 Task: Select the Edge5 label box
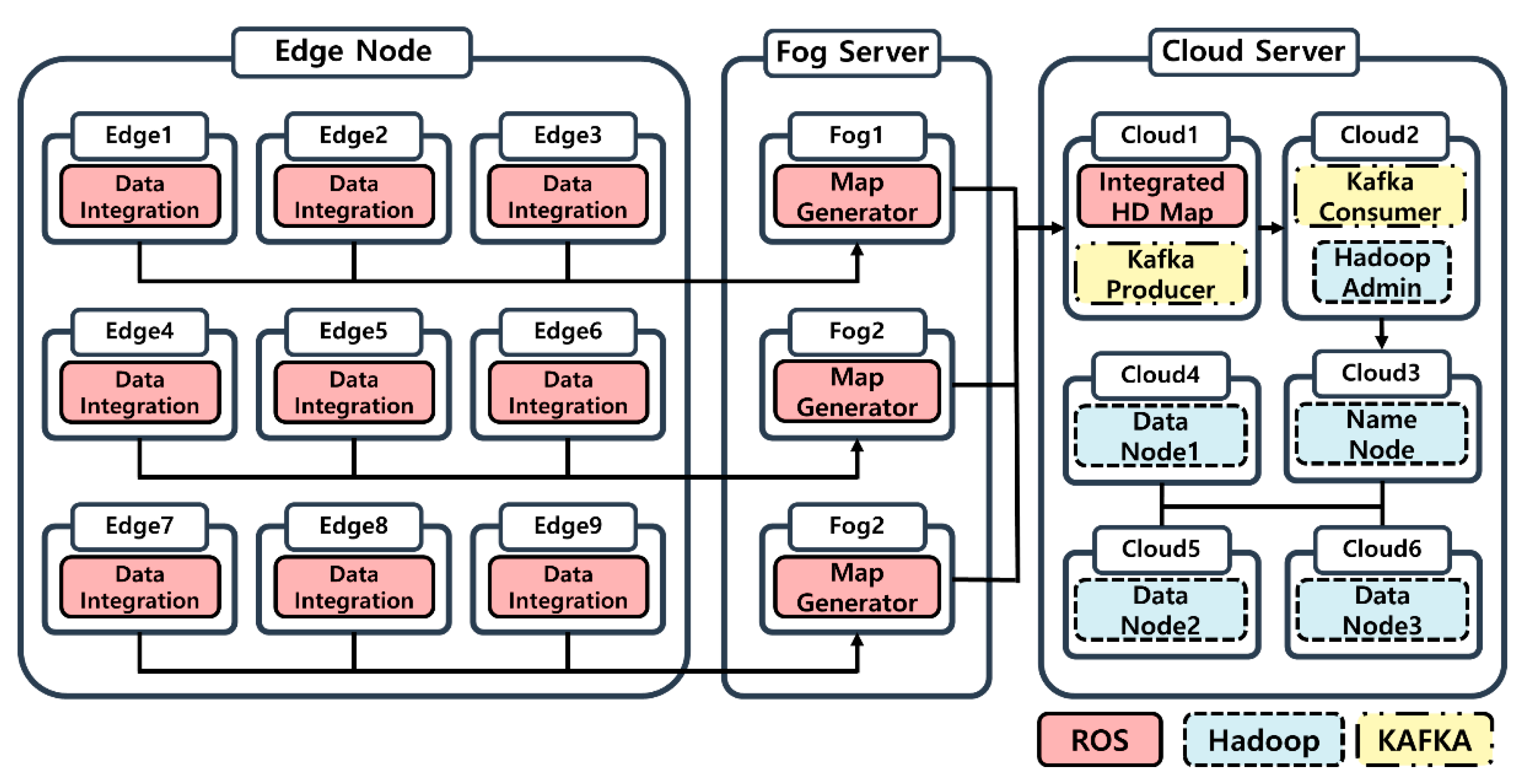[x=353, y=331]
